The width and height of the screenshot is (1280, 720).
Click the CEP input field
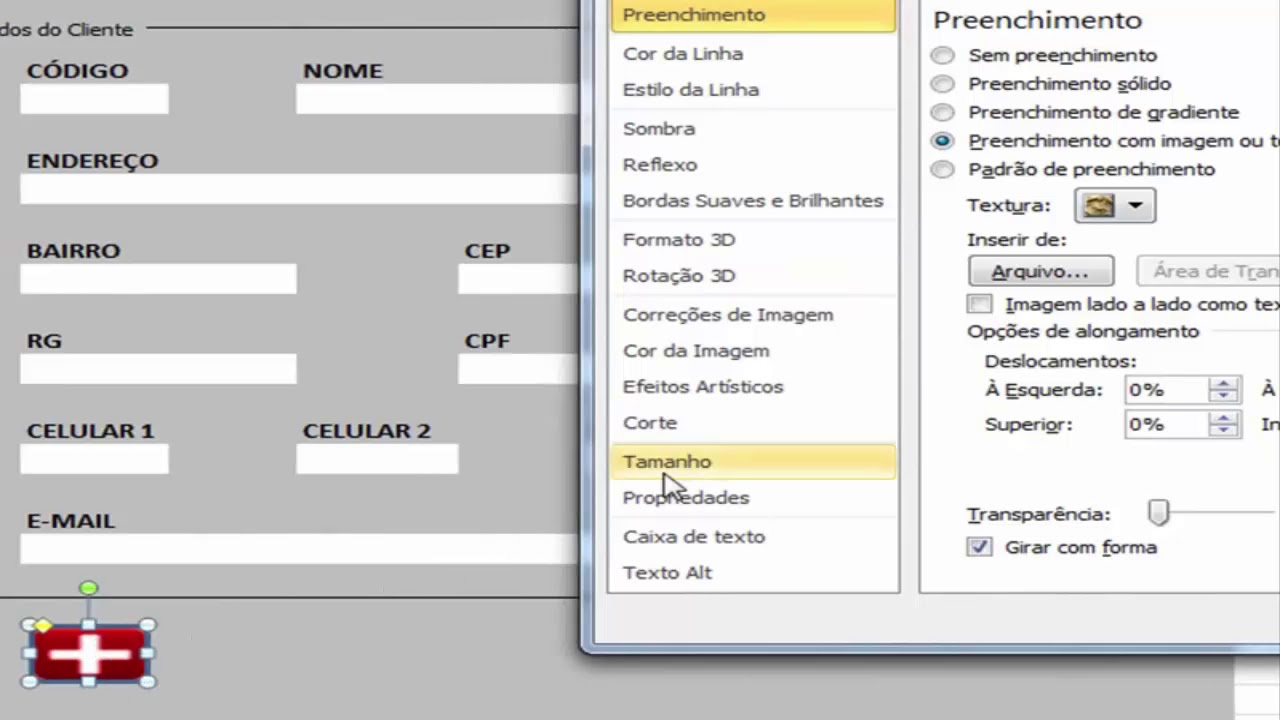tap(518, 279)
